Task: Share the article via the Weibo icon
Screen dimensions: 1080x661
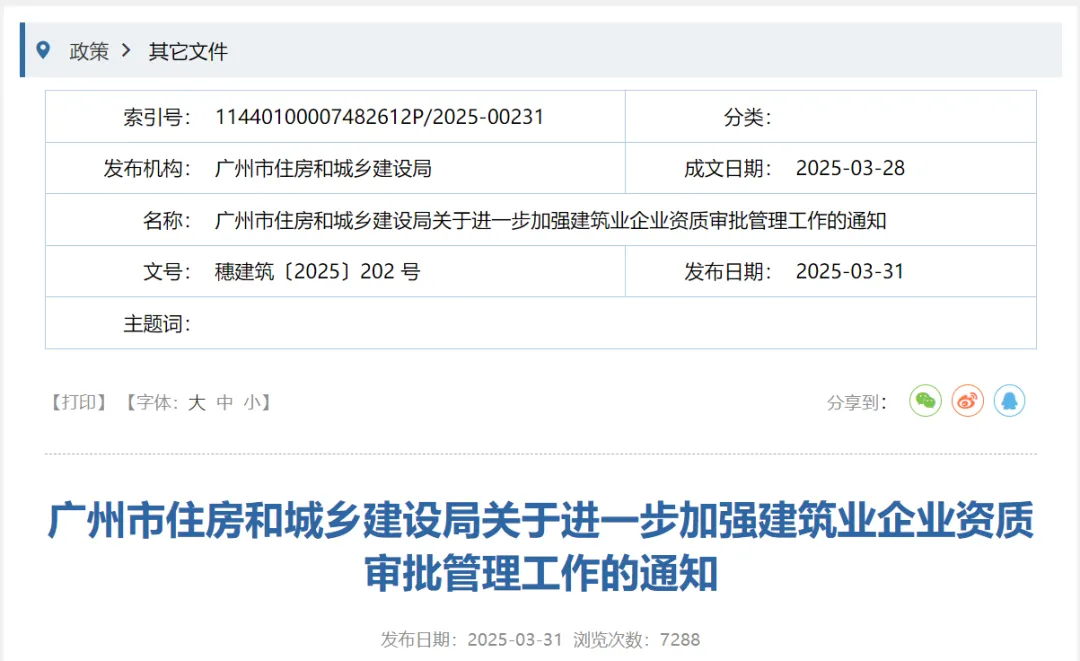Action: click(x=966, y=400)
